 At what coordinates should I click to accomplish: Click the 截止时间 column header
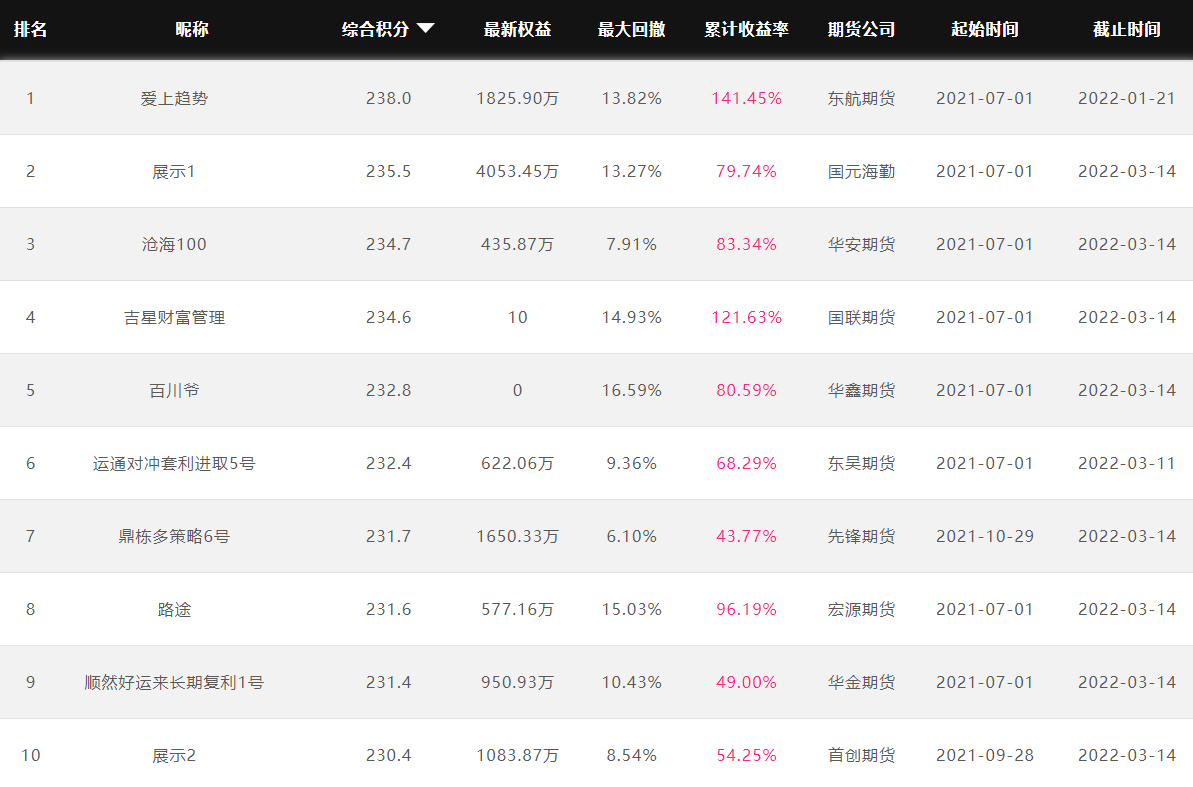point(1127,29)
